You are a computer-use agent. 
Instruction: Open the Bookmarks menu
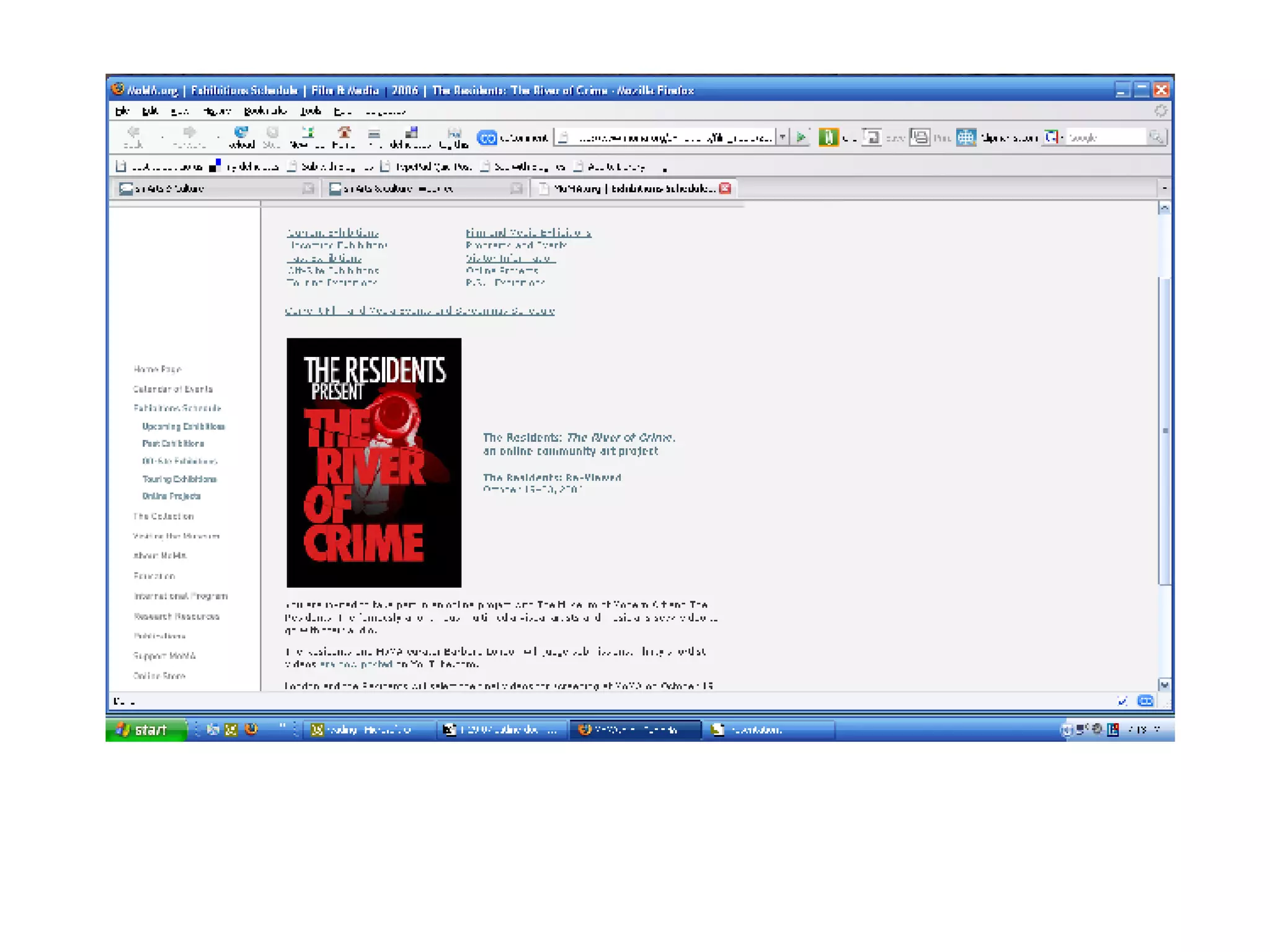click(265, 111)
